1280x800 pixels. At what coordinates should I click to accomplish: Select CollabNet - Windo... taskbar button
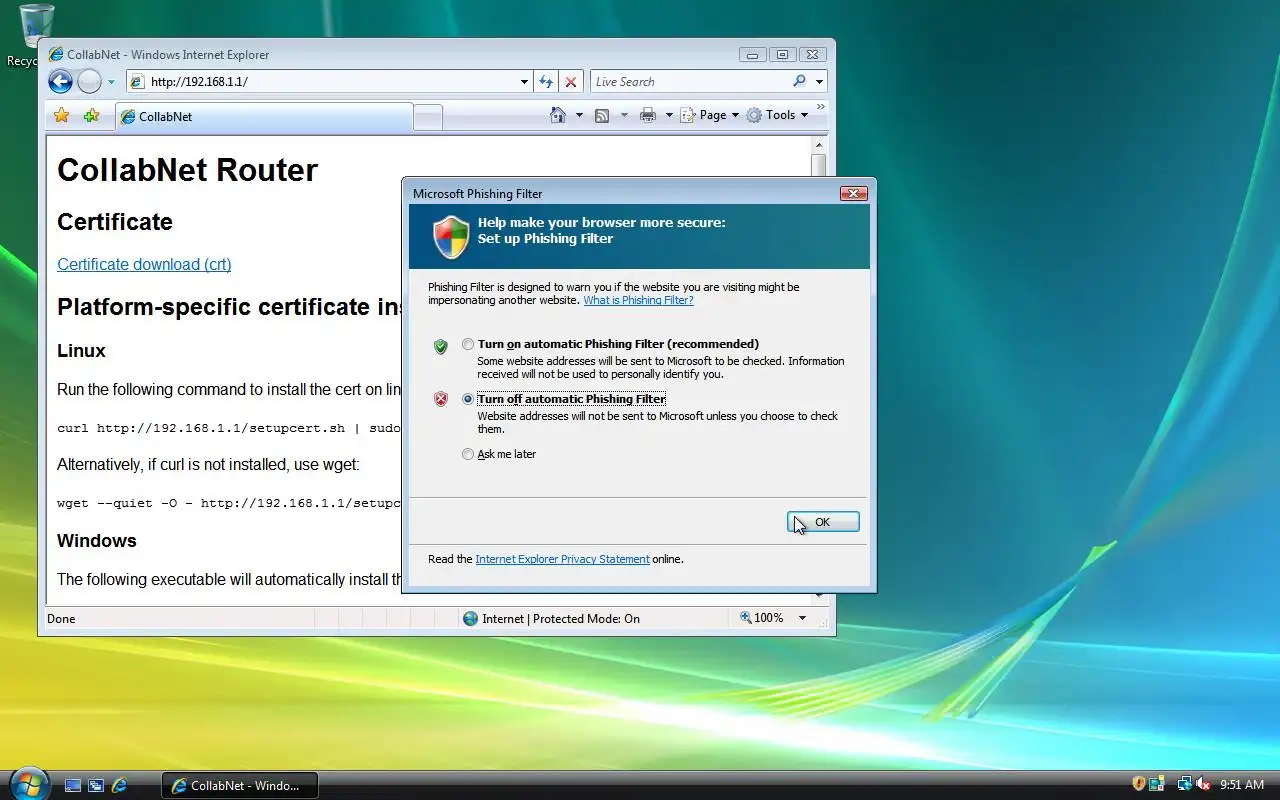pyautogui.click(x=239, y=786)
